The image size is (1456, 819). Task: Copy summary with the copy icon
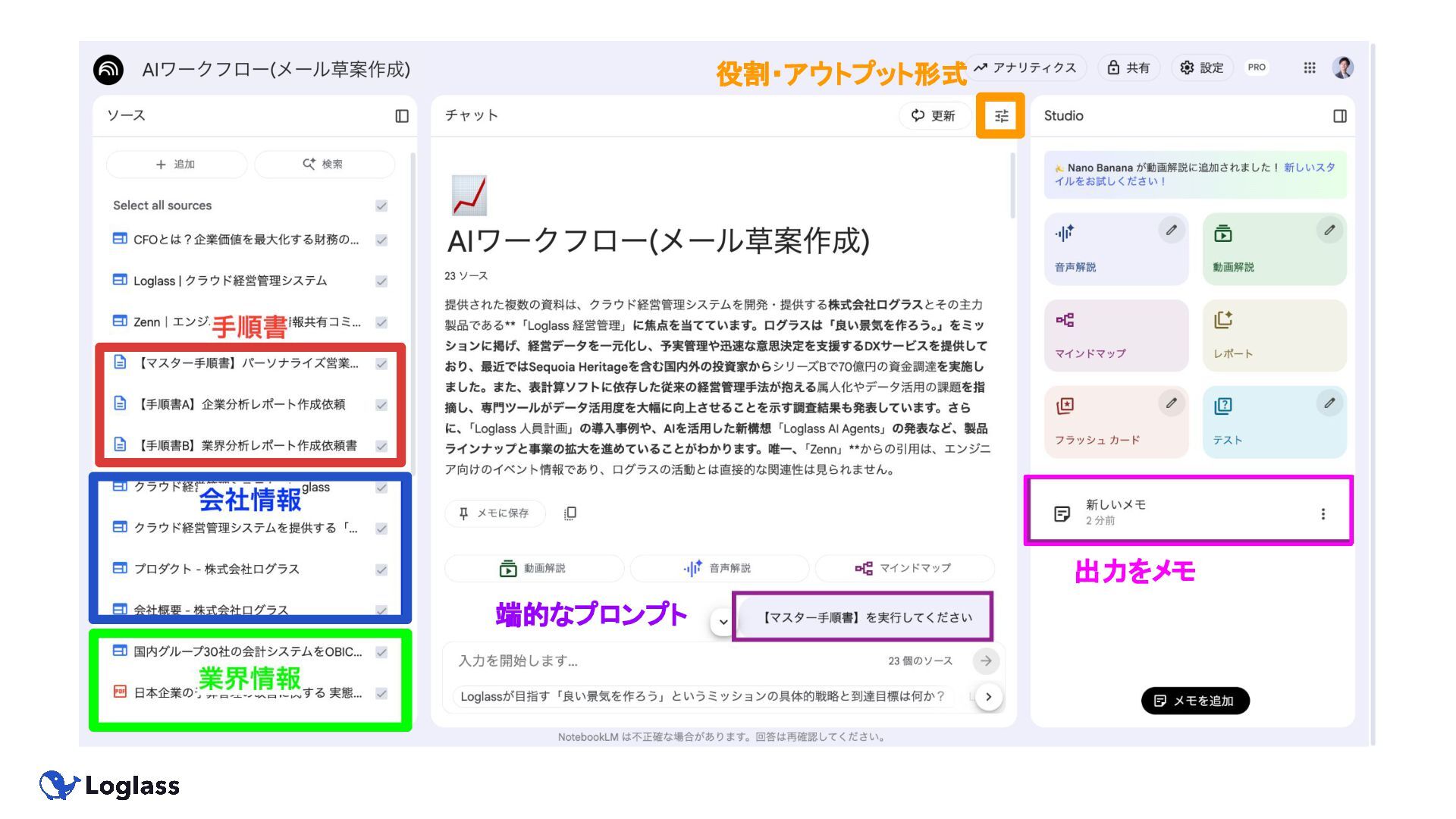point(570,513)
